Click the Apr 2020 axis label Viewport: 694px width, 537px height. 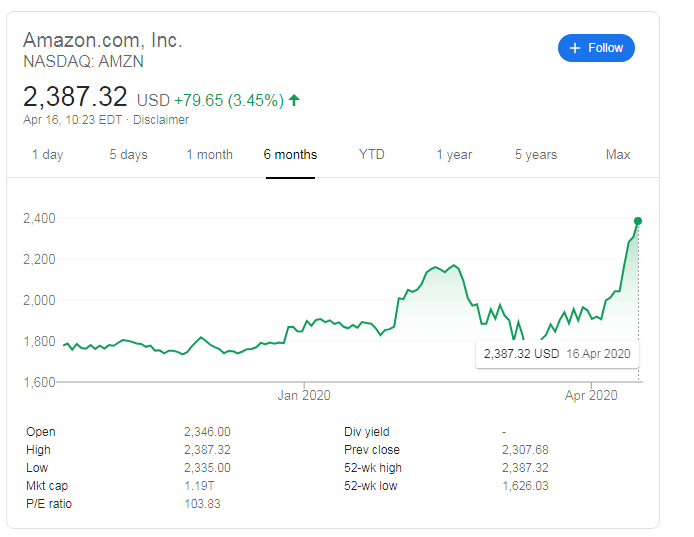[x=591, y=396]
